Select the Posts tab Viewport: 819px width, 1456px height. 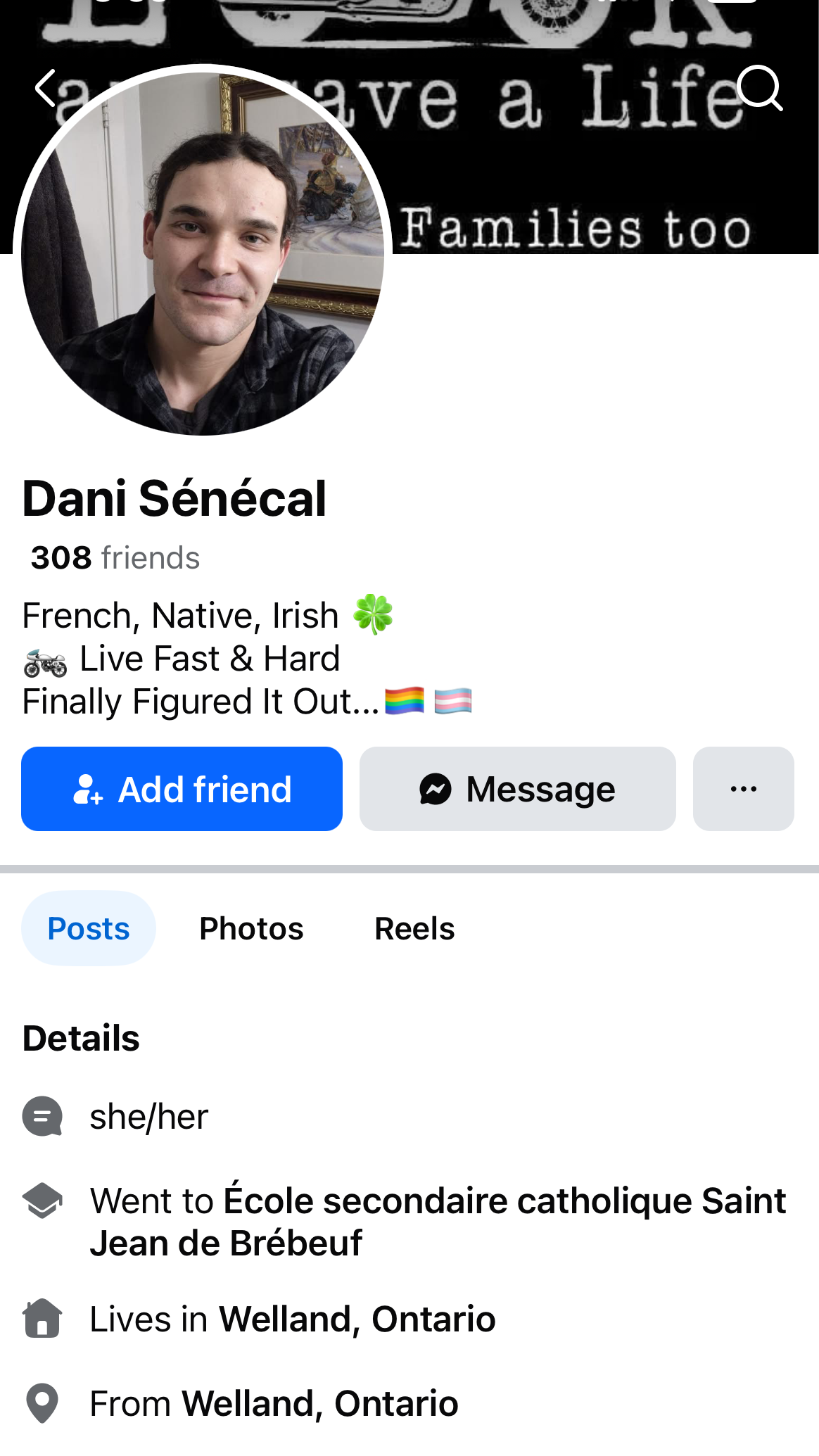pos(89,928)
